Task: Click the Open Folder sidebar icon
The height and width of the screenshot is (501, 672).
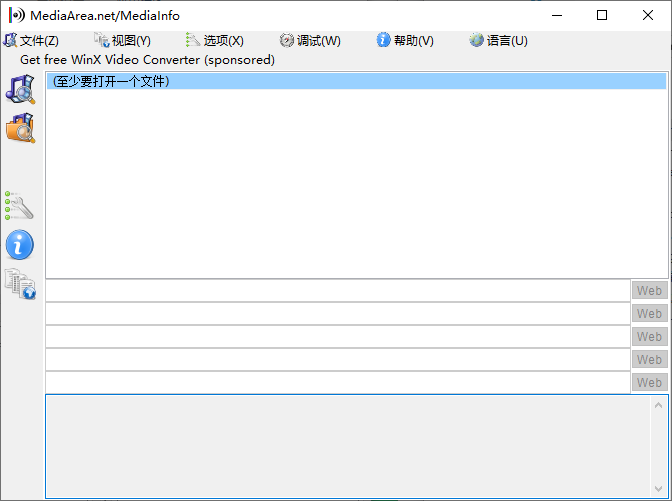Action: [20, 128]
